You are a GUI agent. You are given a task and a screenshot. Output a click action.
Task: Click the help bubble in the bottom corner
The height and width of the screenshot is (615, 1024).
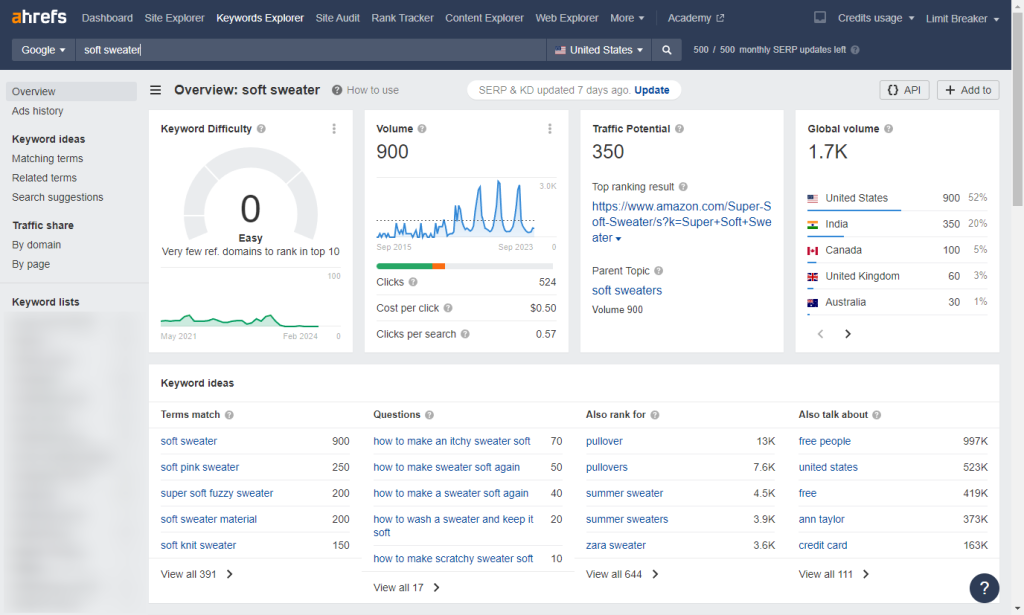tap(984, 588)
